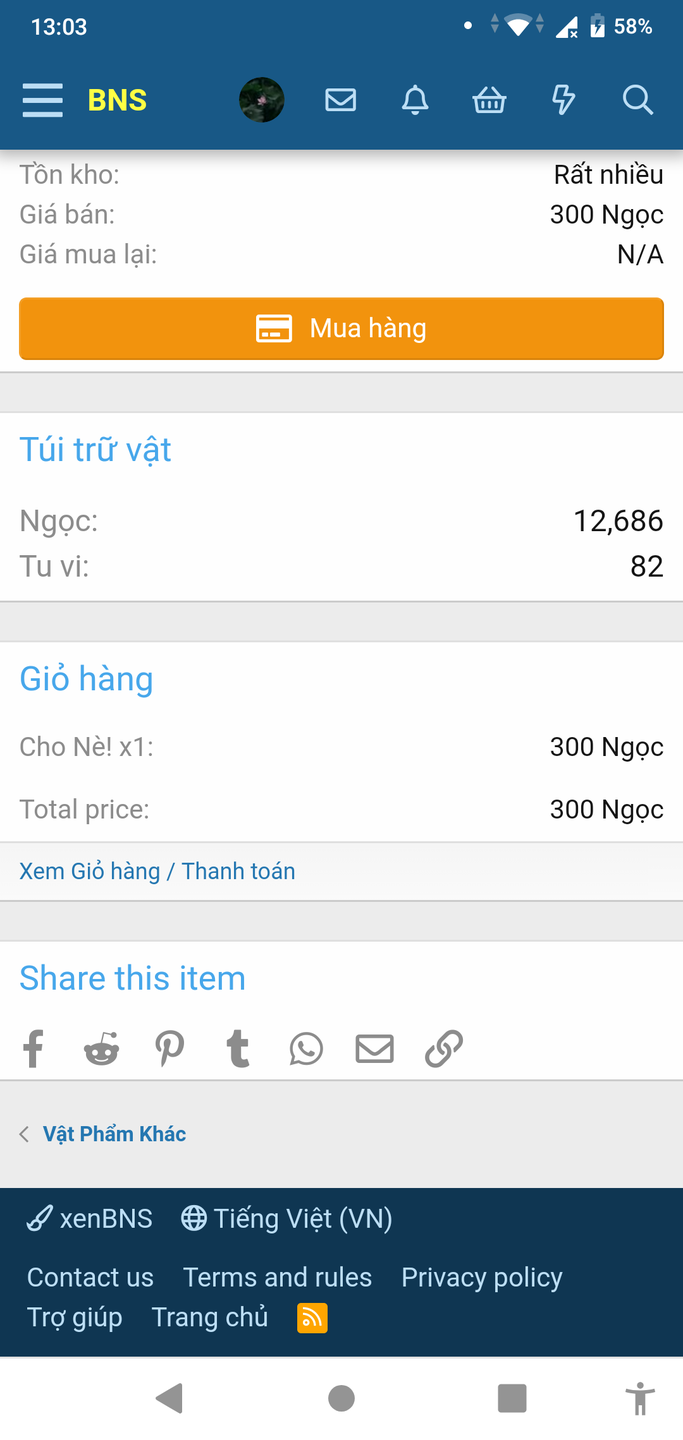Open the hamburger navigation menu
This screenshot has width=683, height=1440.
point(42,100)
